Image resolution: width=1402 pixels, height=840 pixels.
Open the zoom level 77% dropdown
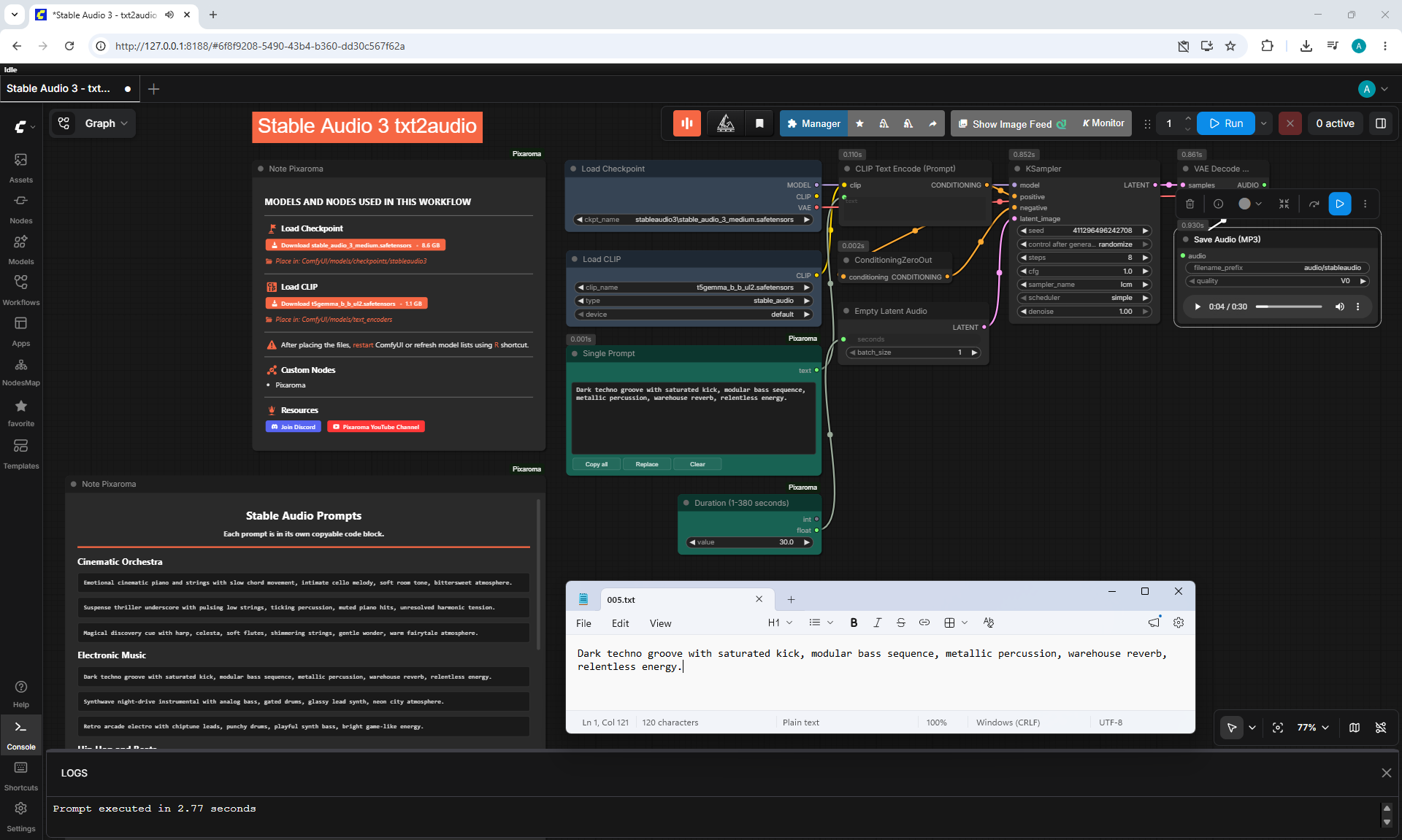coord(1313,728)
